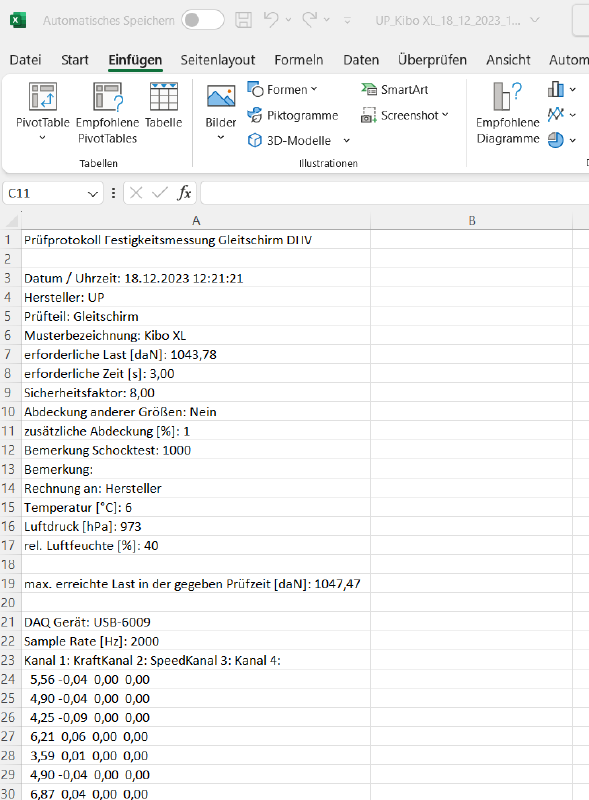
Task: Expand the name box dropdown arrow
Action: pos(92,194)
